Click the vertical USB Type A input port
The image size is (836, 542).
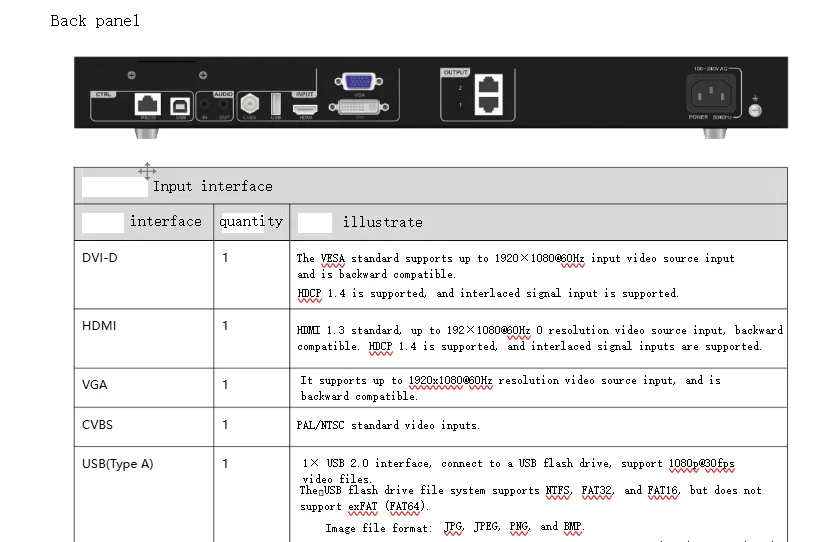point(276,104)
